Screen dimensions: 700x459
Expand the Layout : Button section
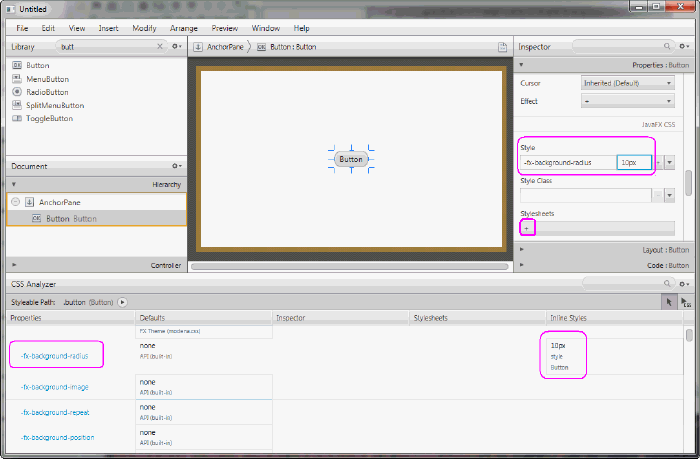coord(521,250)
